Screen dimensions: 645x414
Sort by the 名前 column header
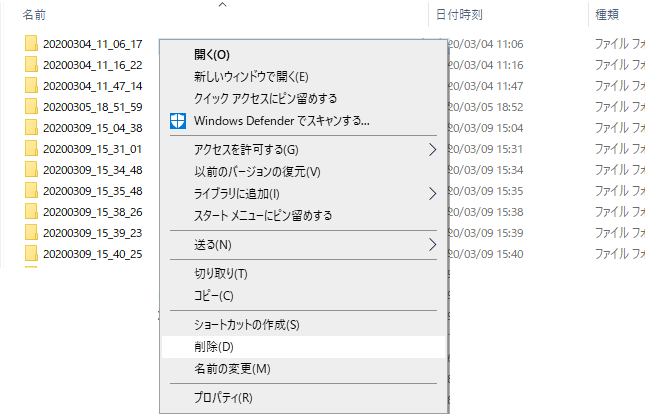tap(35, 15)
